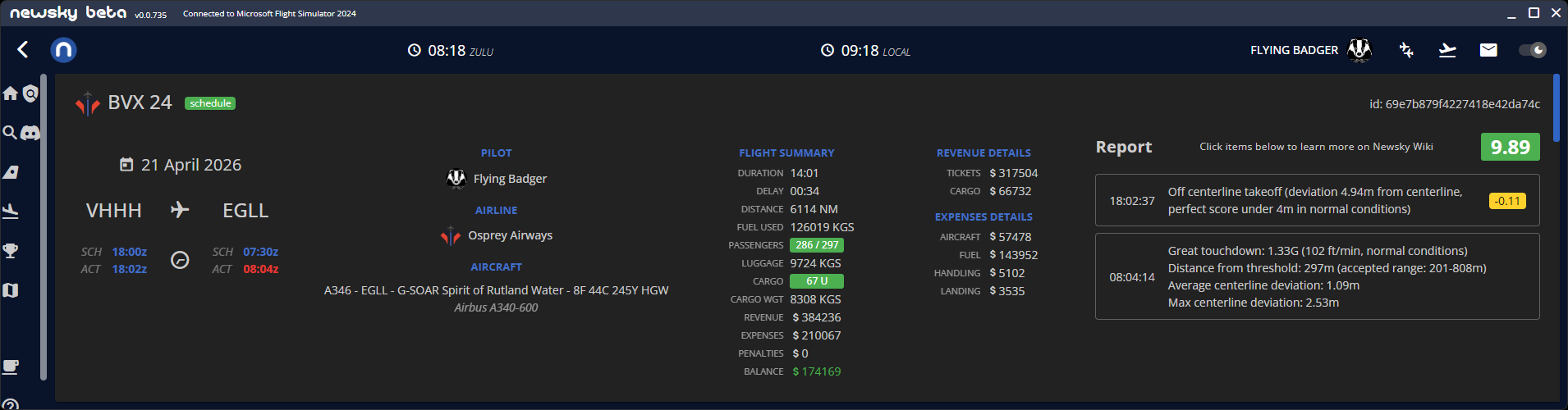Click the pilot badger avatar under PILOT
The height and width of the screenshot is (410, 1568).
(x=456, y=179)
